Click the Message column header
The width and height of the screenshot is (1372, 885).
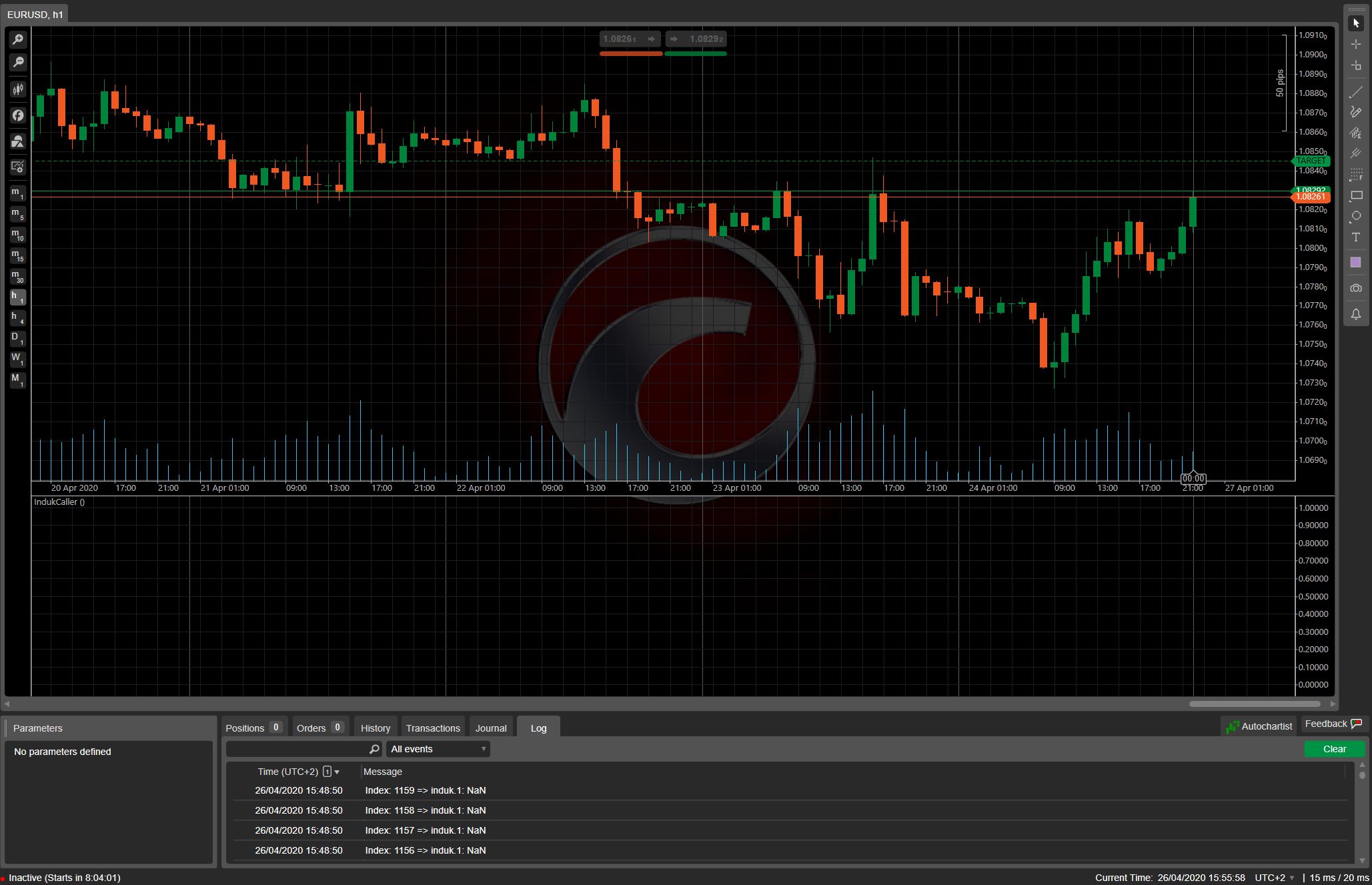coord(383,772)
